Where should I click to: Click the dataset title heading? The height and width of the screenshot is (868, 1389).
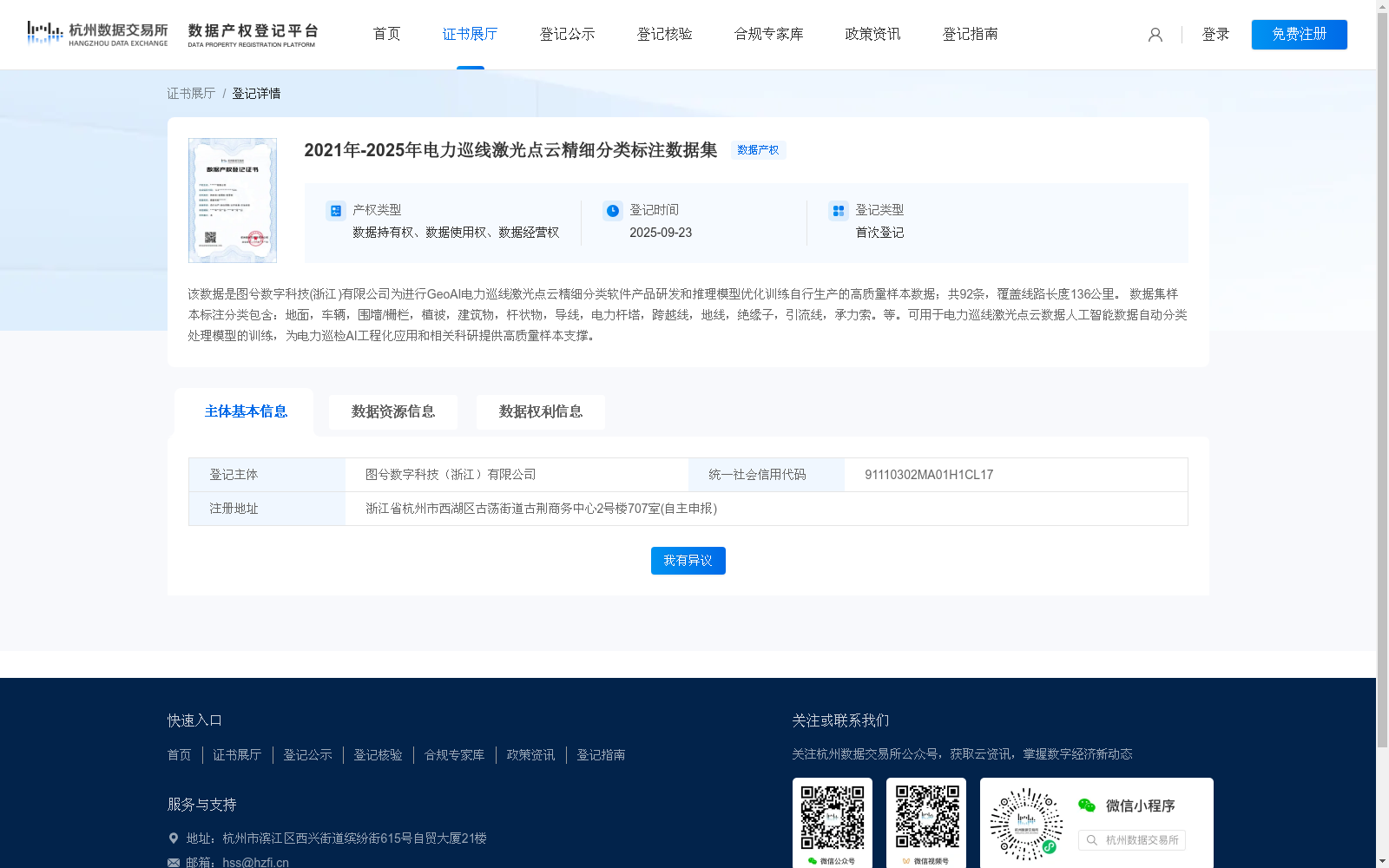click(510, 150)
